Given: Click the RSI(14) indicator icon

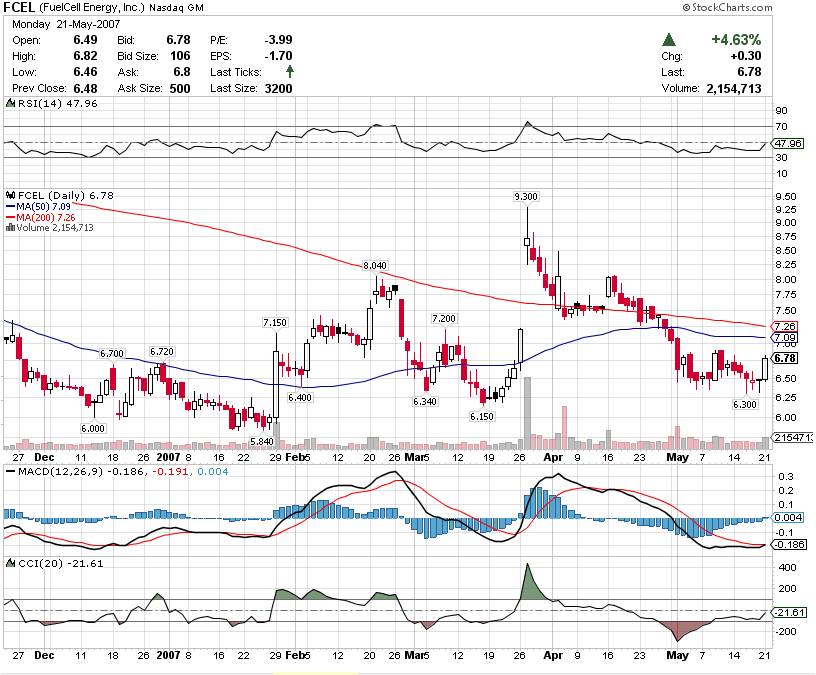Looking at the screenshot, I should pyautogui.click(x=10, y=103).
